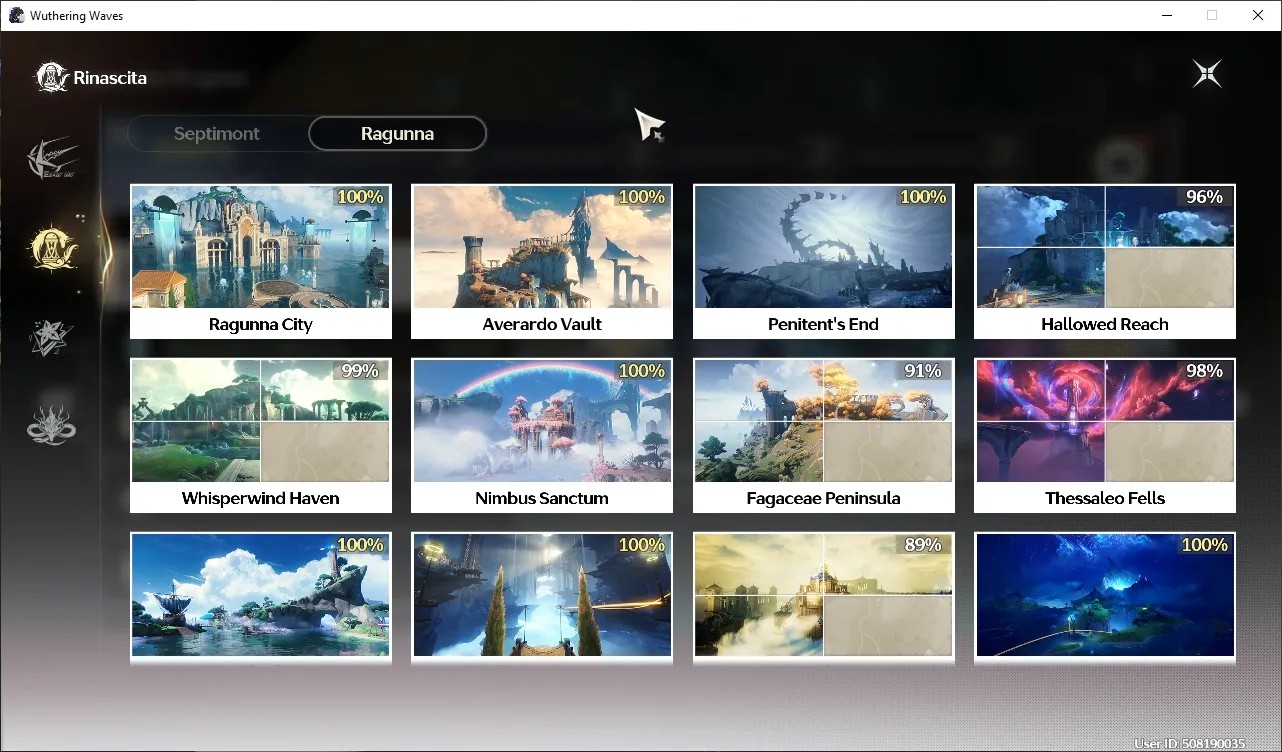
Task: Close the Wuthering Waves window
Action: coord(1258,15)
